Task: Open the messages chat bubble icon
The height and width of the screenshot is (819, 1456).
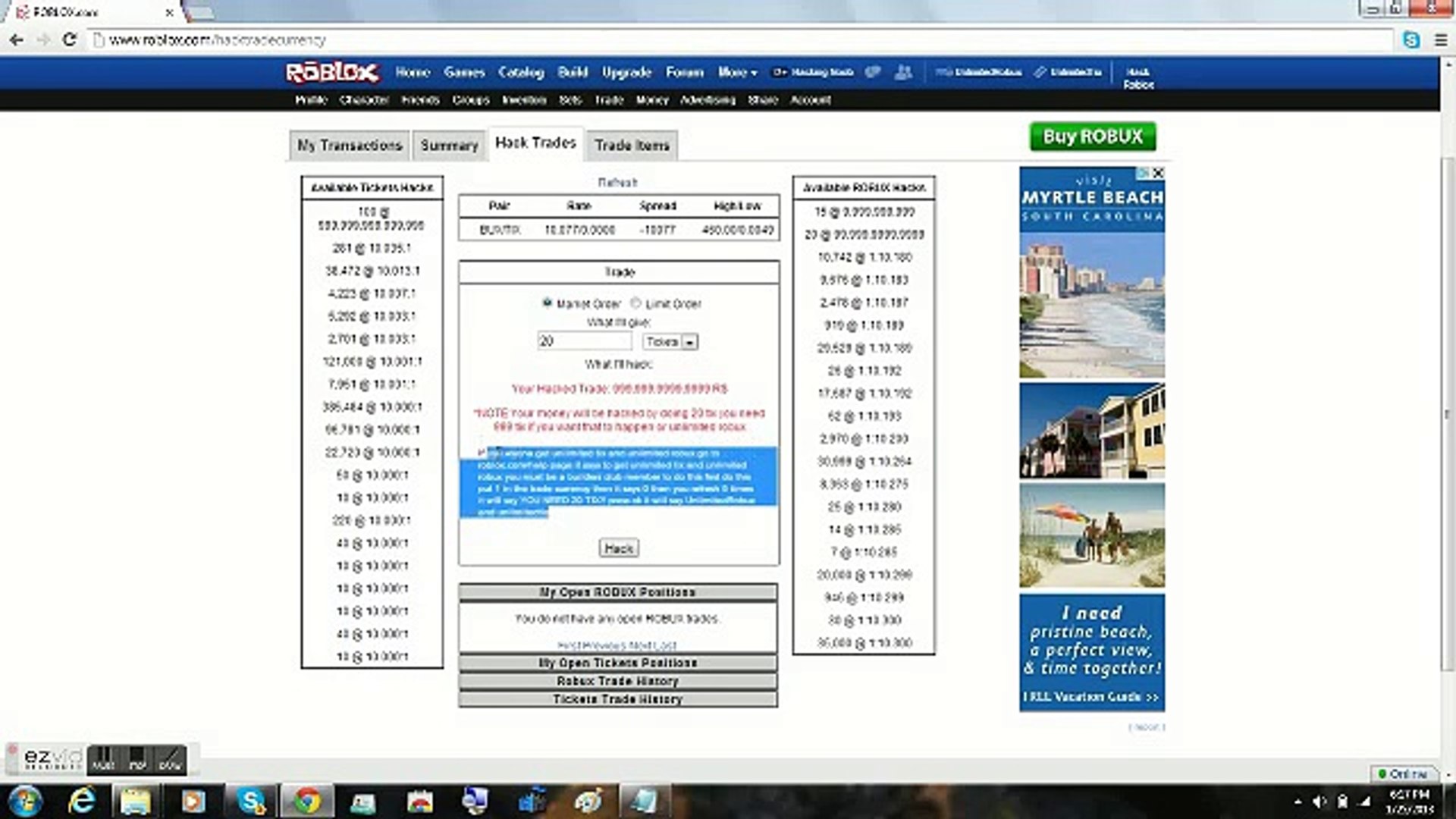Action: point(873,72)
